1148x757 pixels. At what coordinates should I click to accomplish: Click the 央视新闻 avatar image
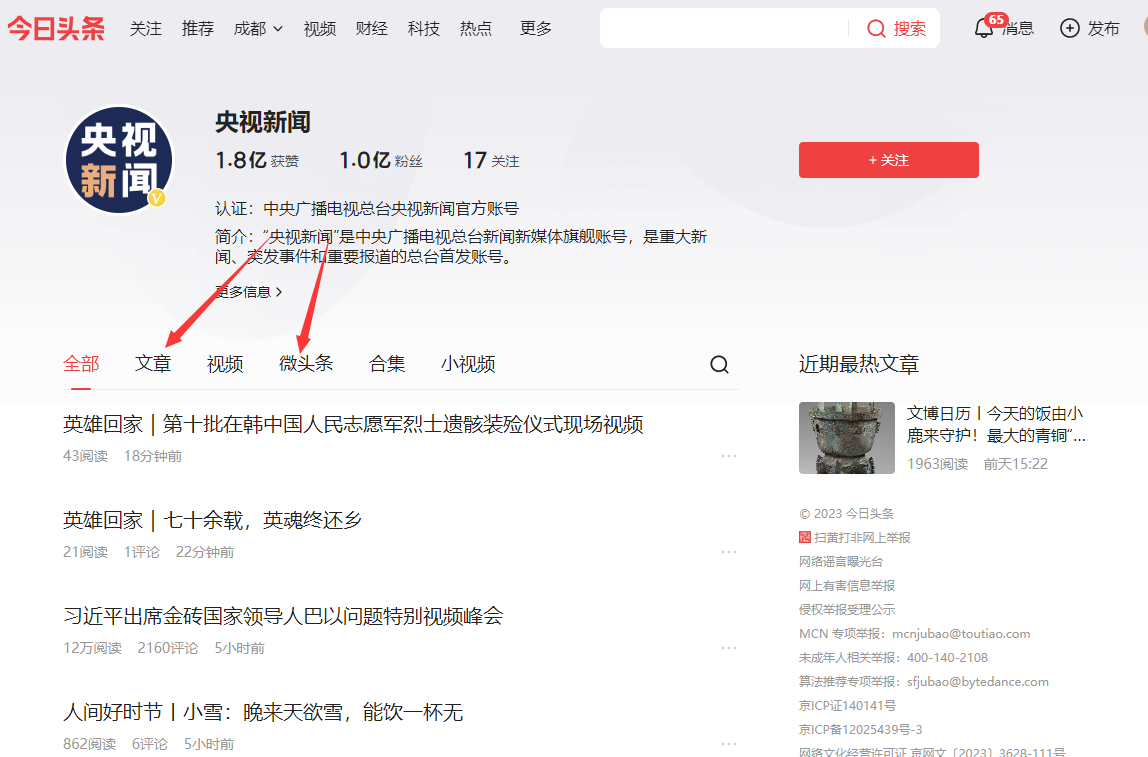point(119,160)
